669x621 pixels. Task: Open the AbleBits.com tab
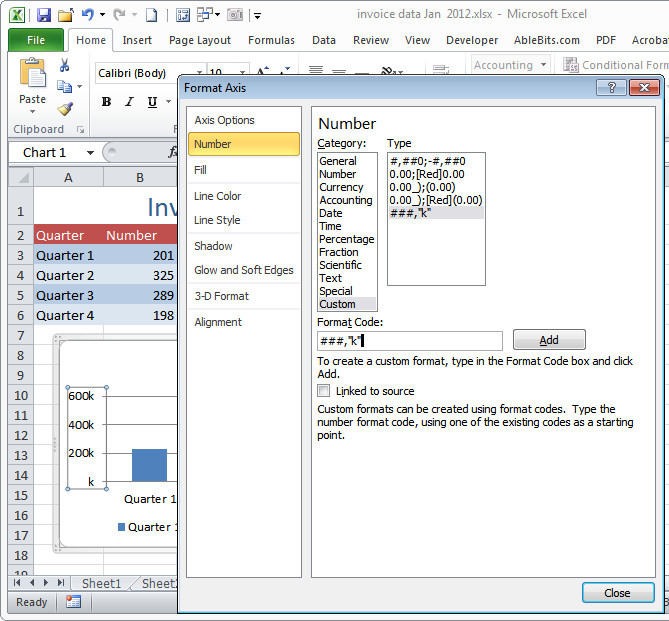pos(547,40)
